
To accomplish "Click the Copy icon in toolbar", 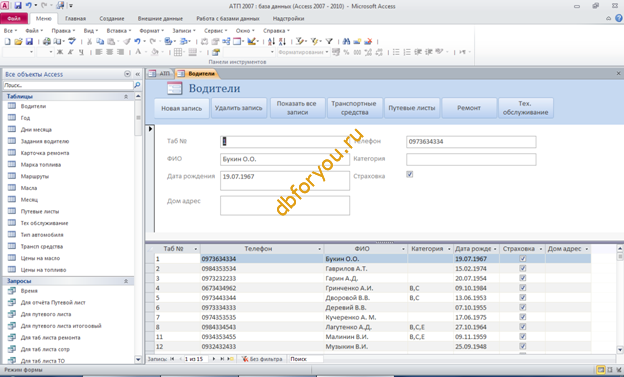I will (x=100, y=41).
